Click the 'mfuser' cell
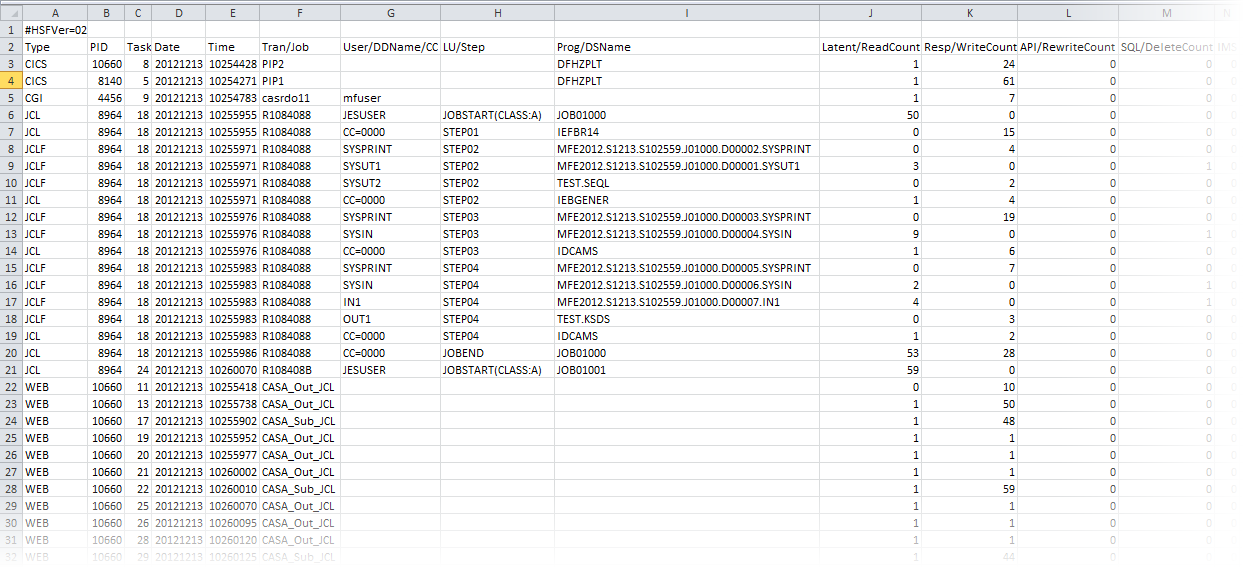 click(x=362, y=98)
